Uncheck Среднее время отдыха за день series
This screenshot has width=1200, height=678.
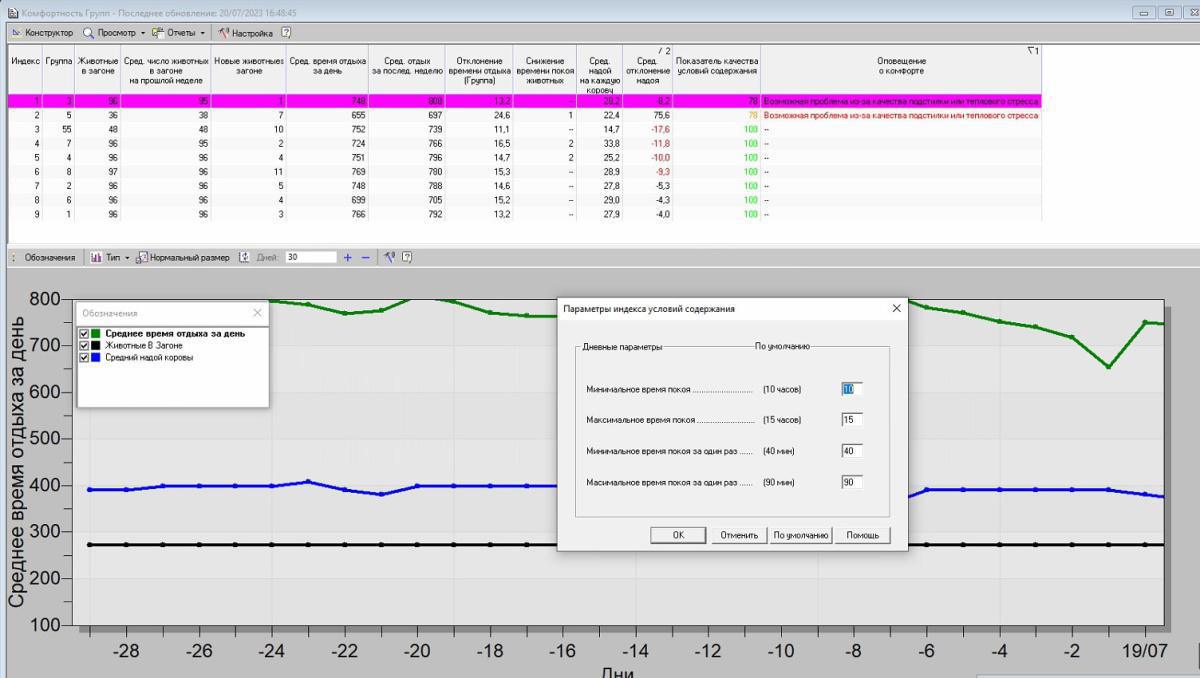tap(85, 334)
